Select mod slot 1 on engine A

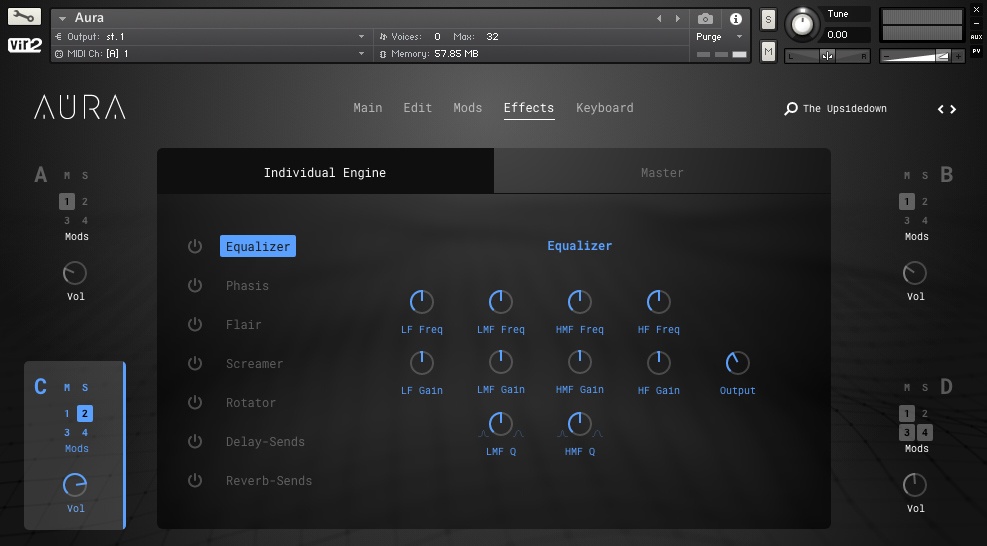(67, 202)
